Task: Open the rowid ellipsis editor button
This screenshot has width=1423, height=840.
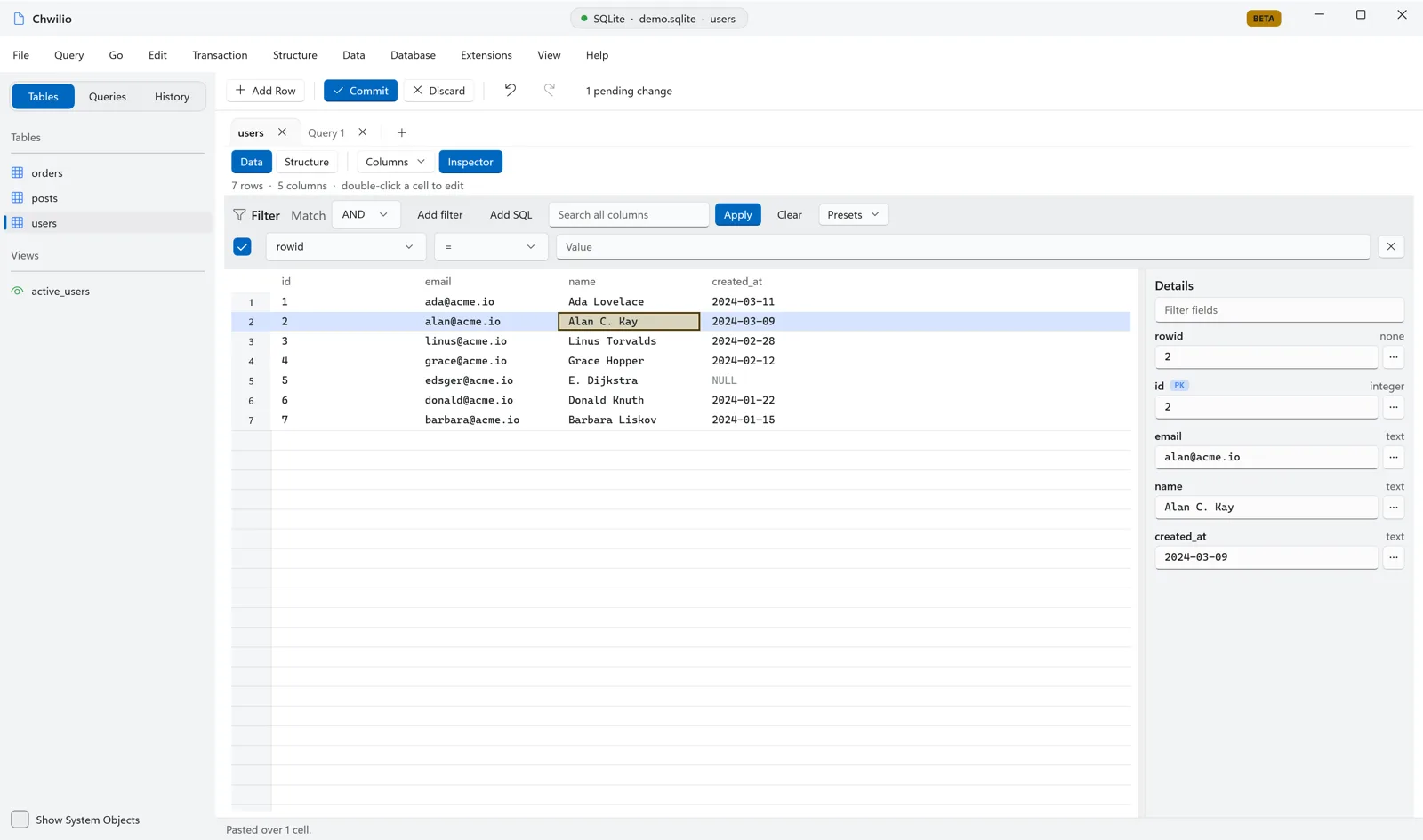Action: [x=1393, y=356]
